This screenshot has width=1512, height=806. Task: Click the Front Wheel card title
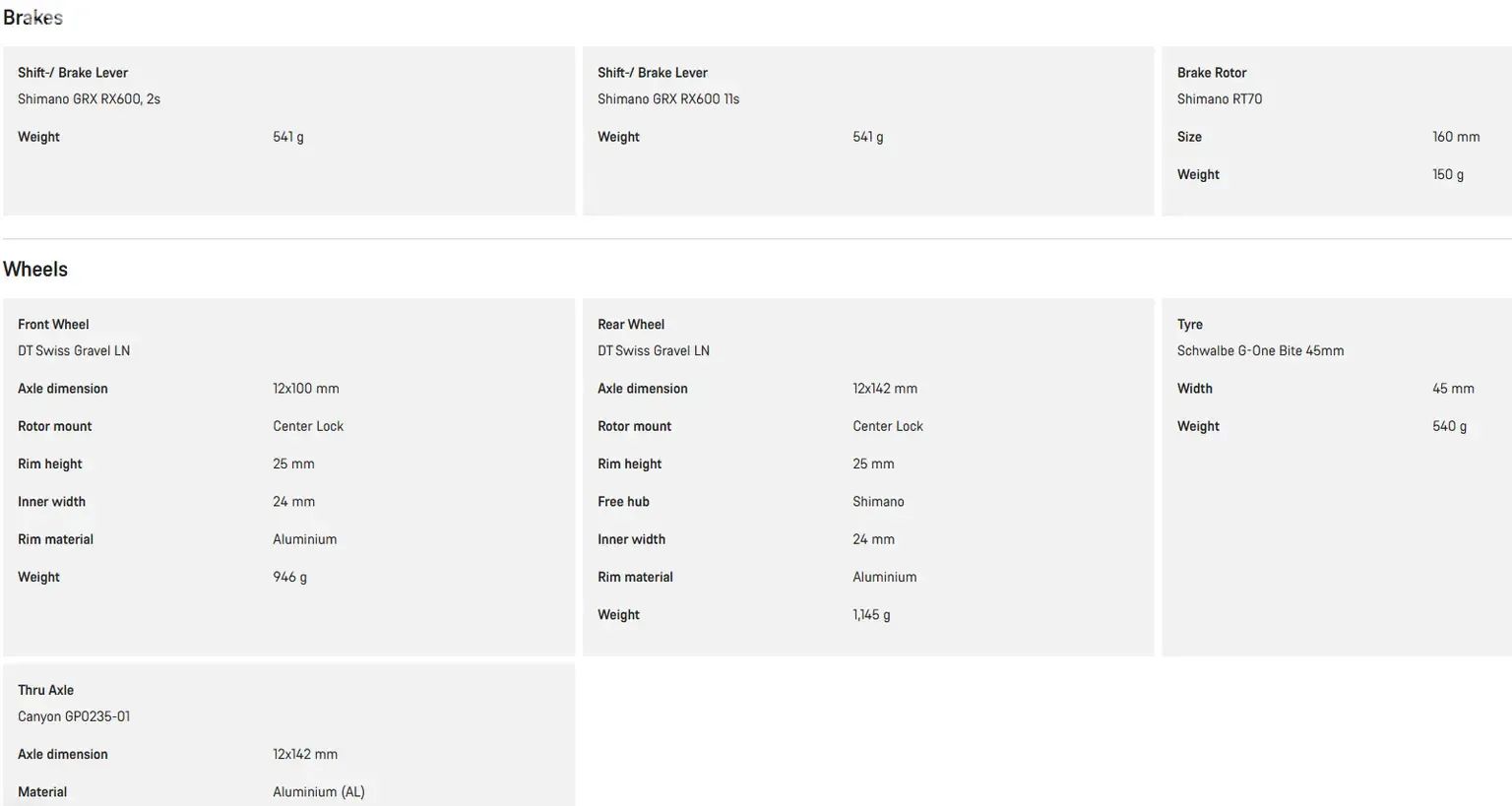coord(53,325)
